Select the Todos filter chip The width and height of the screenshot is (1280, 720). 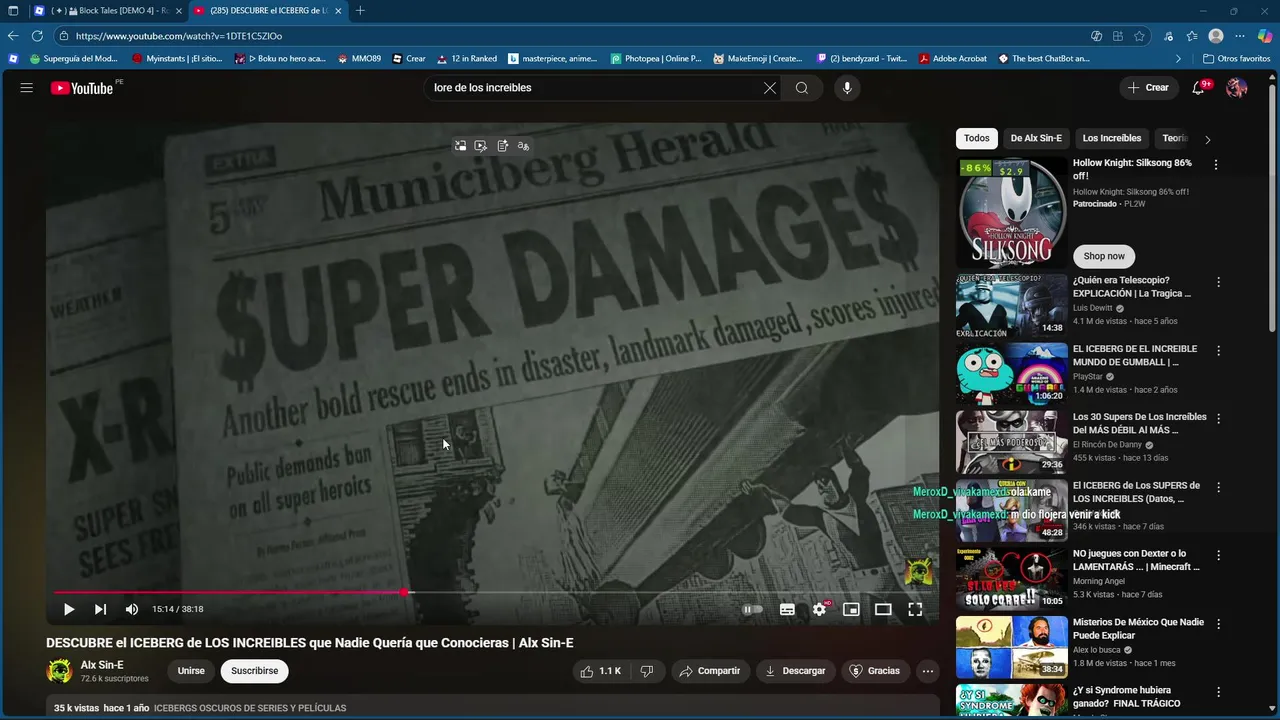(977, 139)
